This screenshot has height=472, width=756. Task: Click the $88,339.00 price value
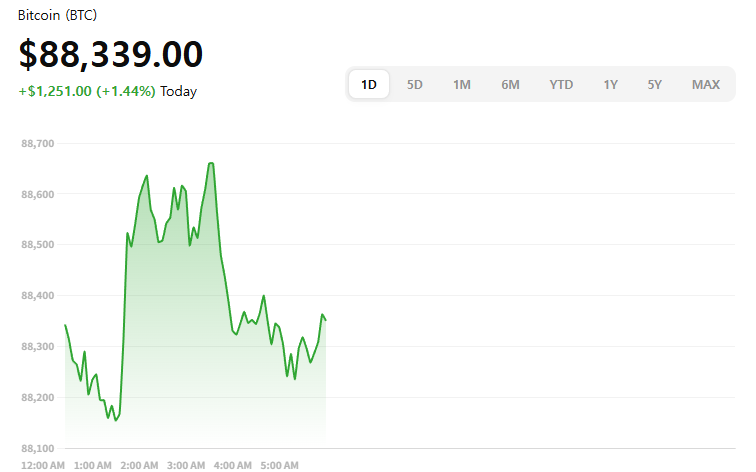pos(111,54)
